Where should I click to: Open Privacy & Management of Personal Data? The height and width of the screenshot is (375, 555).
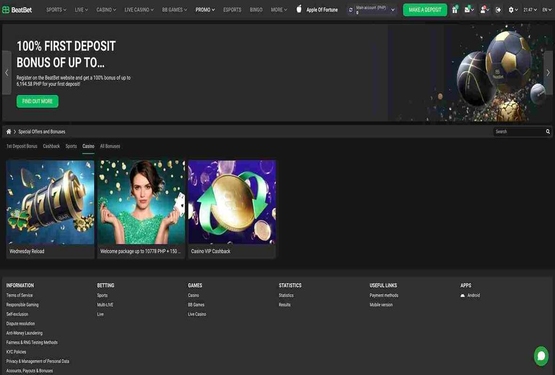(x=38, y=361)
